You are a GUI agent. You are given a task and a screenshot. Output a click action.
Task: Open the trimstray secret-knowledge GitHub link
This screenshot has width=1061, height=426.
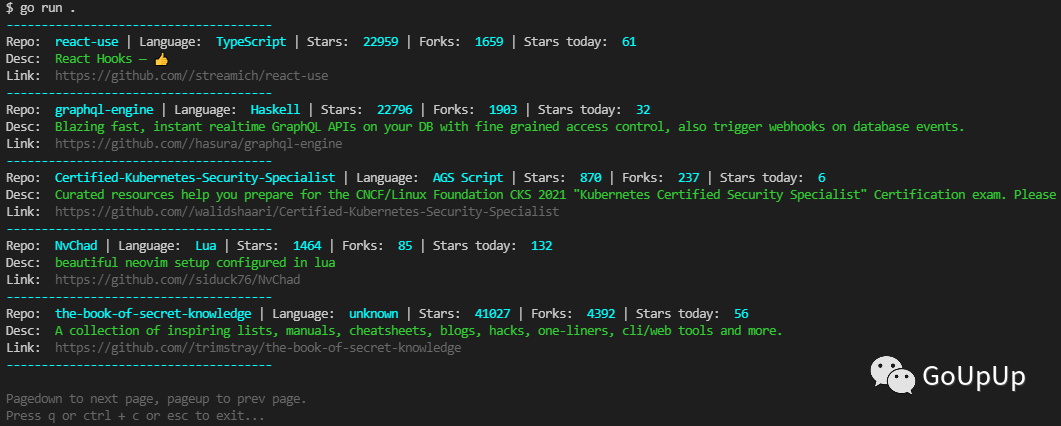(258, 348)
